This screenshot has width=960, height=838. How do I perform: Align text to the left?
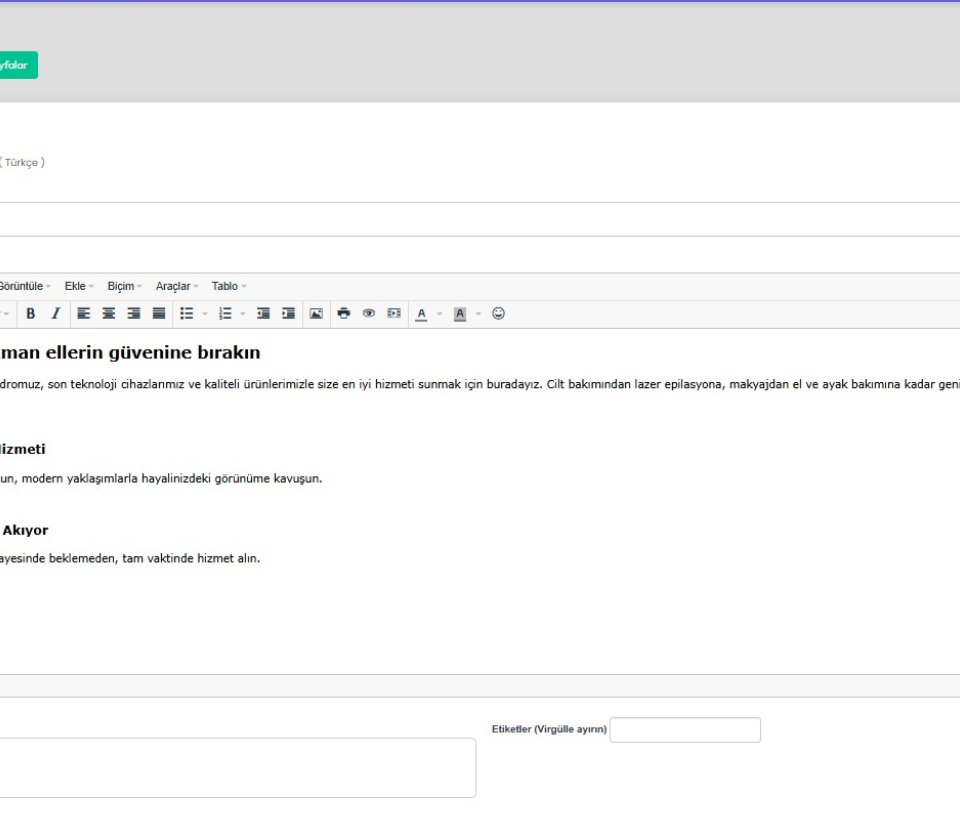pyautogui.click(x=84, y=314)
